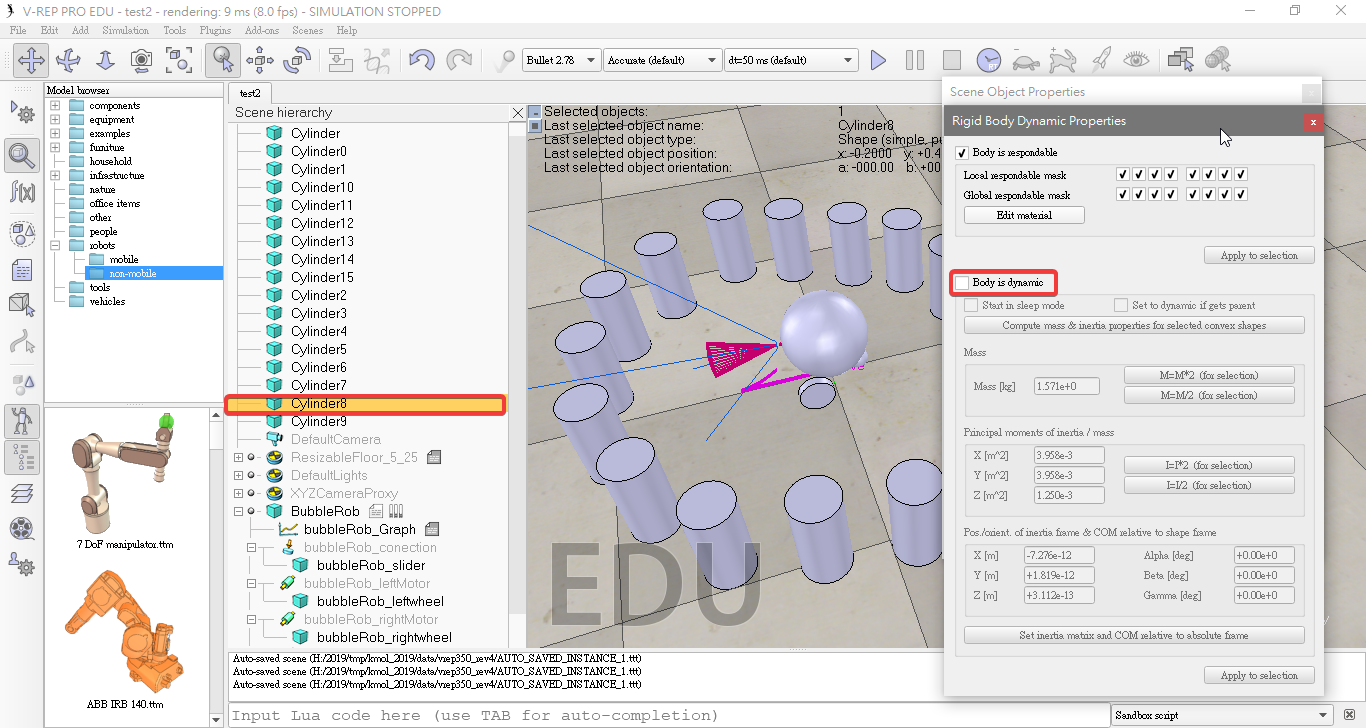Open the video recorder film reel icon
Viewport: 1366px width, 728px height.
tap(22, 529)
